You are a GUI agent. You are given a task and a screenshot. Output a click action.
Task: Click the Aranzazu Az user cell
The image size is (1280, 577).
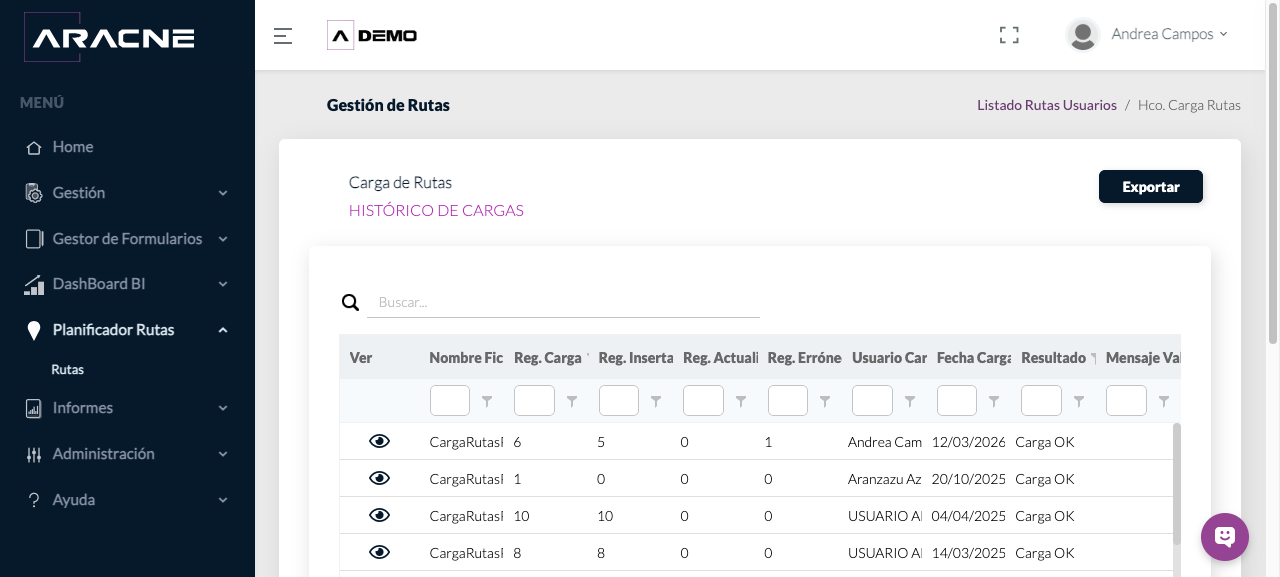tap(885, 479)
